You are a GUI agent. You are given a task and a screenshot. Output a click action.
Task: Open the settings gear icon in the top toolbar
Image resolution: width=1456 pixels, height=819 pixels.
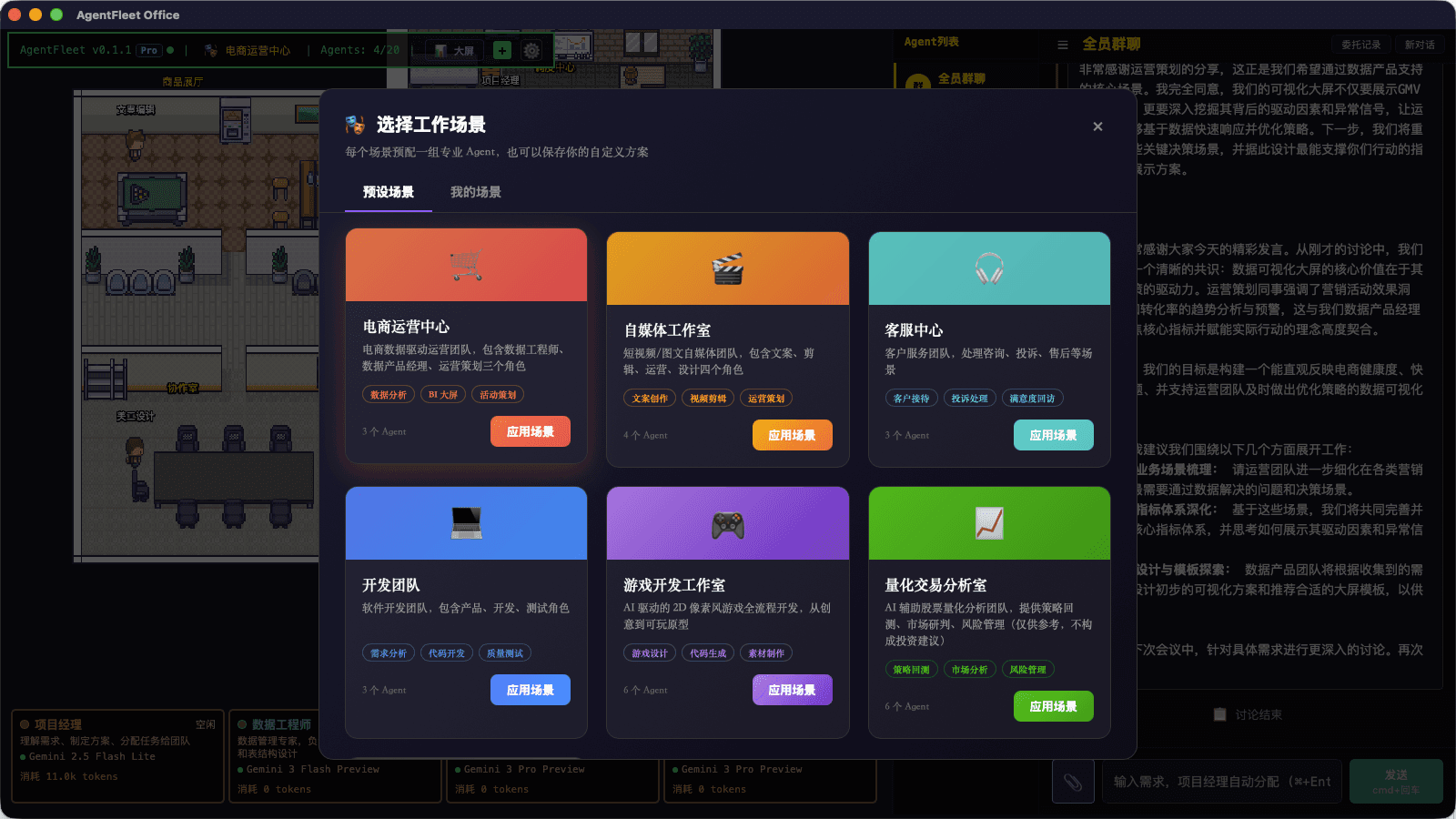532,50
